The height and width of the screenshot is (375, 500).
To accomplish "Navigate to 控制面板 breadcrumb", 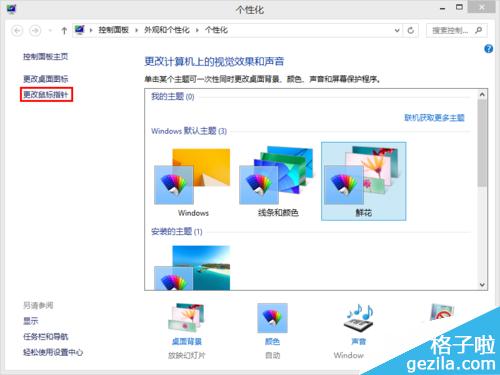I will (x=113, y=30).
